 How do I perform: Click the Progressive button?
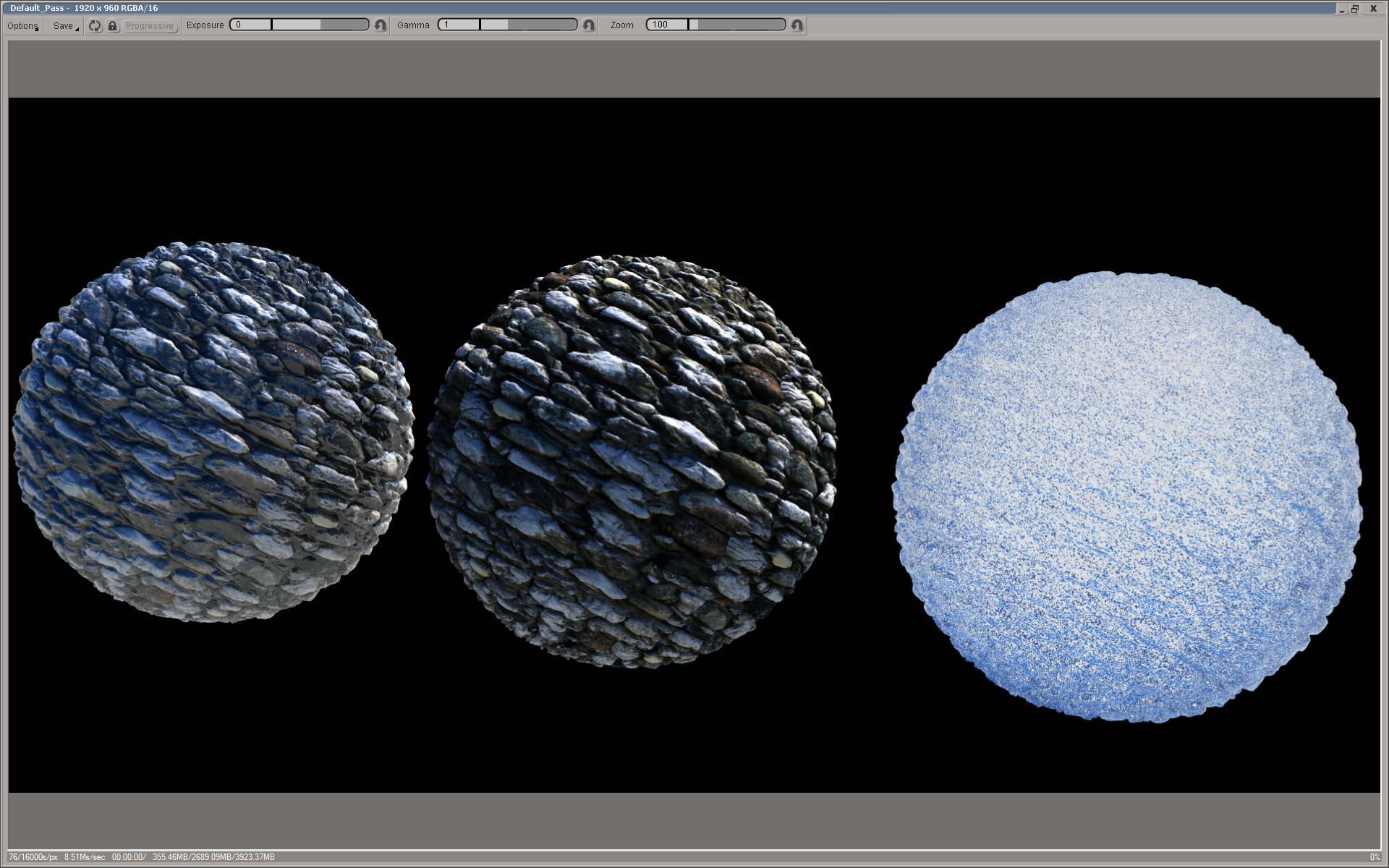pyautogui.click(x=150, y=25)
